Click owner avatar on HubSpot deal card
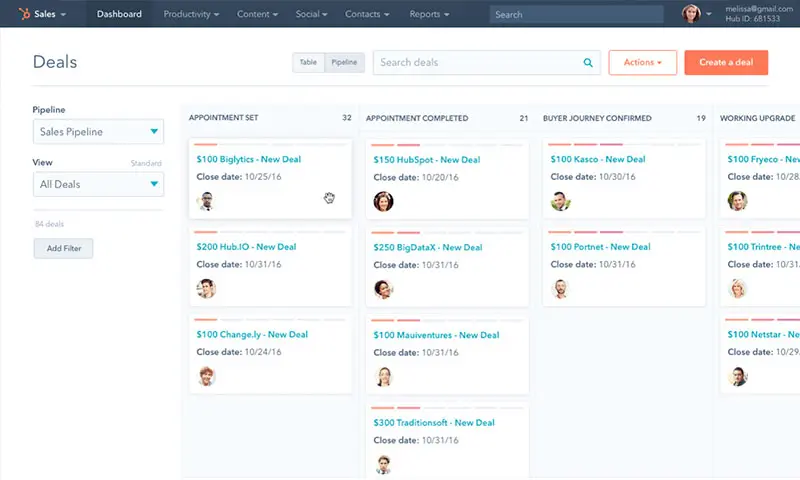Viewport: 800px width, 480px height. (383, 201)
